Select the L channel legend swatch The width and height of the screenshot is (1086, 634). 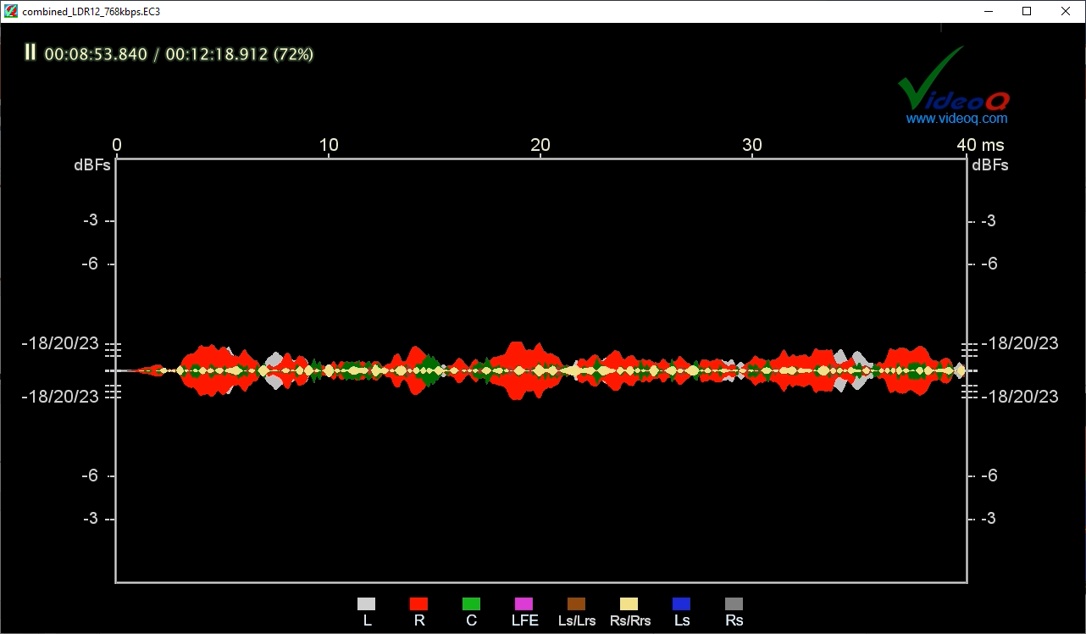[x=366, y=604]
